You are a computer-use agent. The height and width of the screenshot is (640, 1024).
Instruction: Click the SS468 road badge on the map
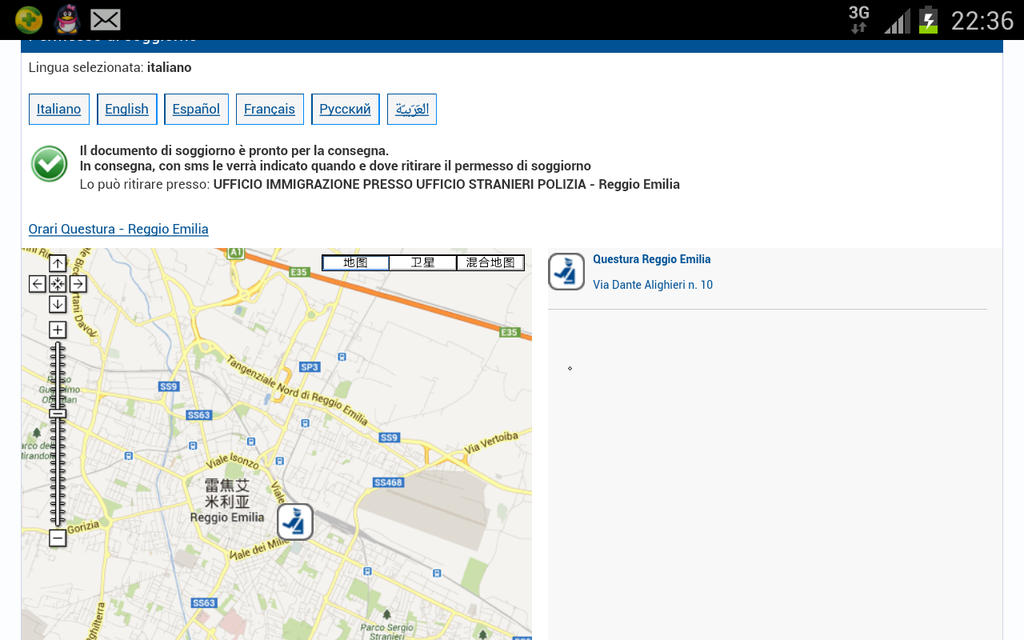pos(389,483)
